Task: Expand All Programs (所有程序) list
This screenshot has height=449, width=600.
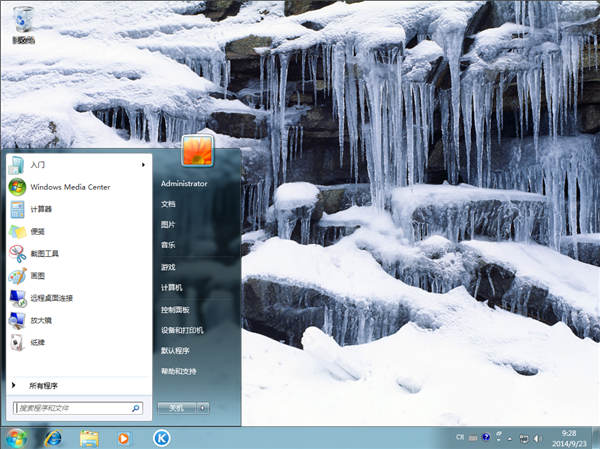Action: pos(43,385)
